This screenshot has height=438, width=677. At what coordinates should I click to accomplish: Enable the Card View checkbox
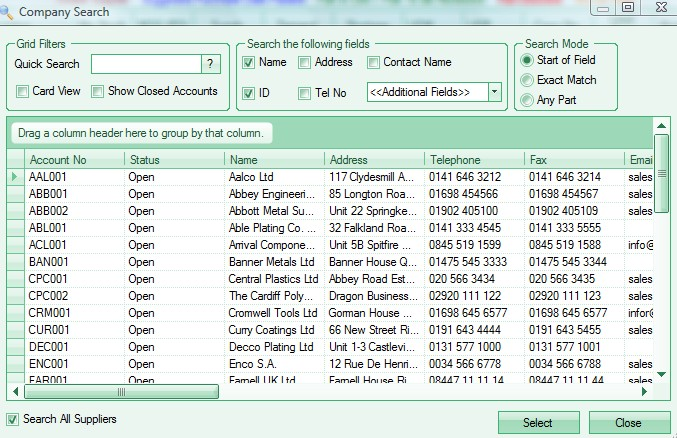(x=24, y=92)
